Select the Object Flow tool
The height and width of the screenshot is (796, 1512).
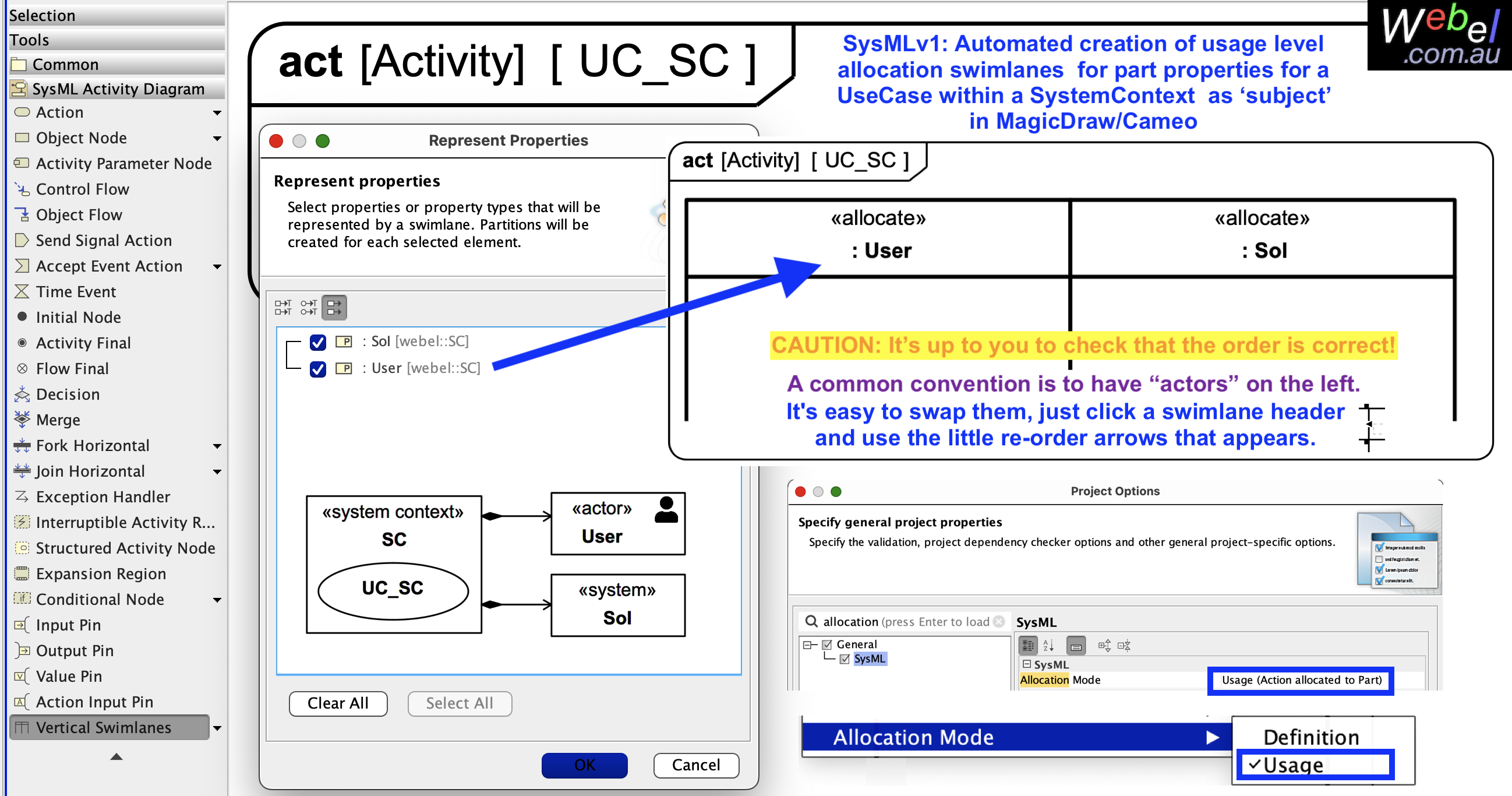coord(79,214)
